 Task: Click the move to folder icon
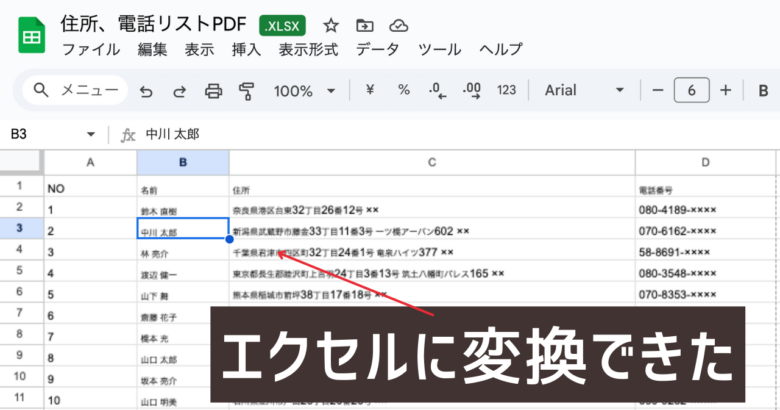click(x=364, y=25)
